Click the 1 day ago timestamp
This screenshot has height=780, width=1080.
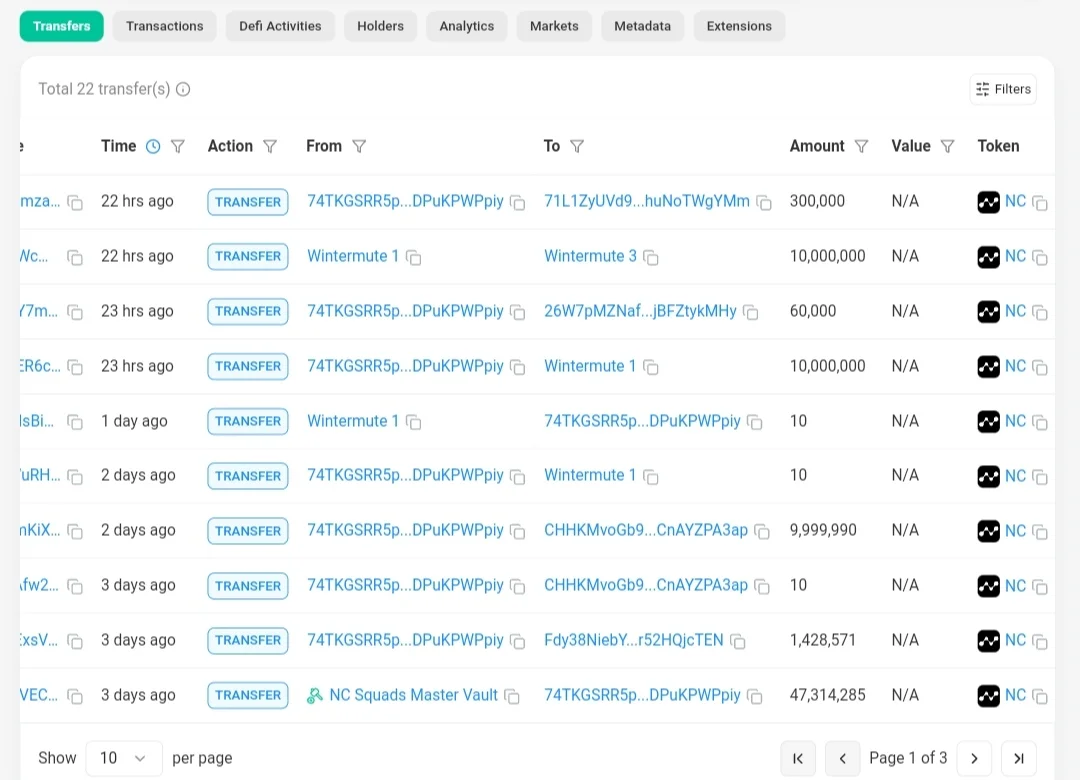[x=134, y=421]
